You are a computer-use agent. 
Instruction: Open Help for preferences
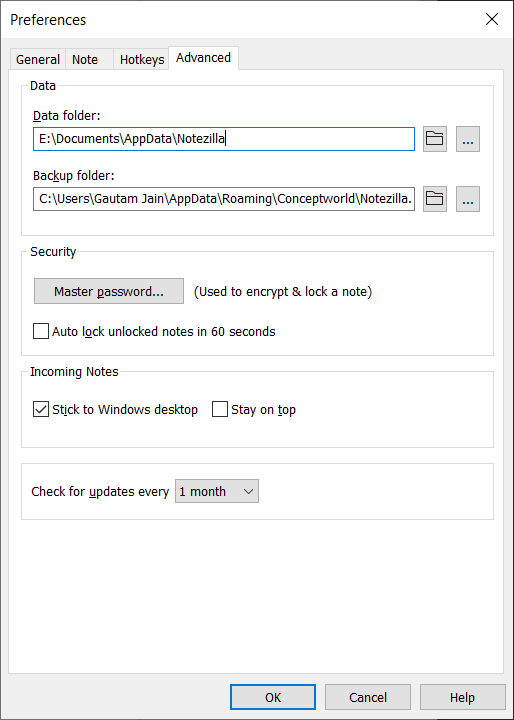click(x=463, y=697)
